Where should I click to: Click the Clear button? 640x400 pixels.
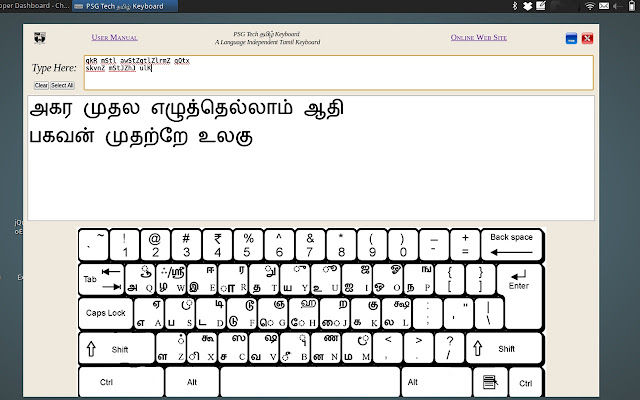(41, 85)
